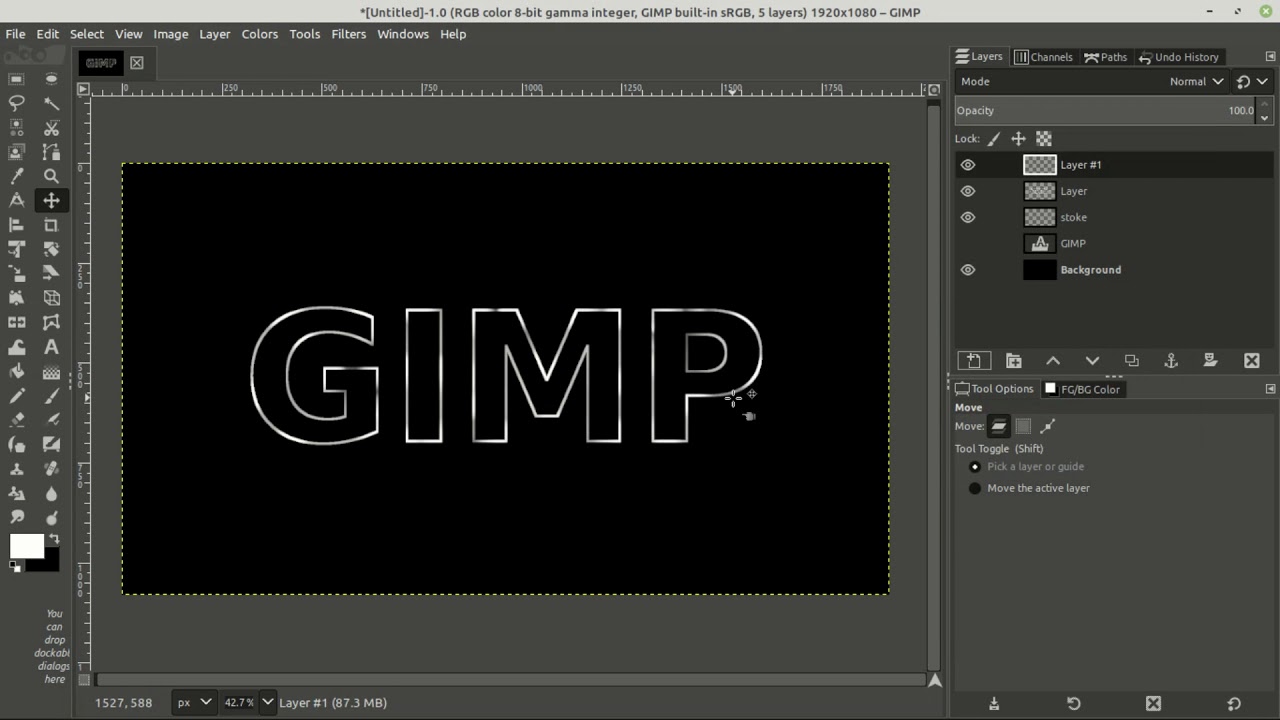The height and width of the screenshot is (720, 1280).
Task: Open the px unit dropdown
Action: point(193,703)
